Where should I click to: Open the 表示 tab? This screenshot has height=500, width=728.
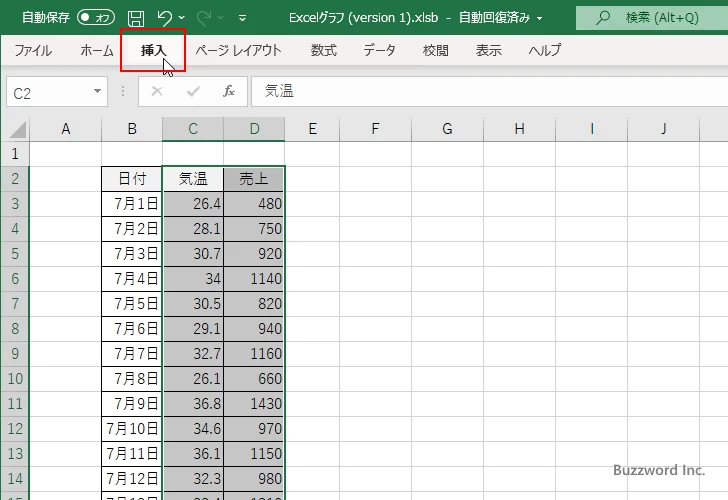pyautogui.click(x=488, y=50)
